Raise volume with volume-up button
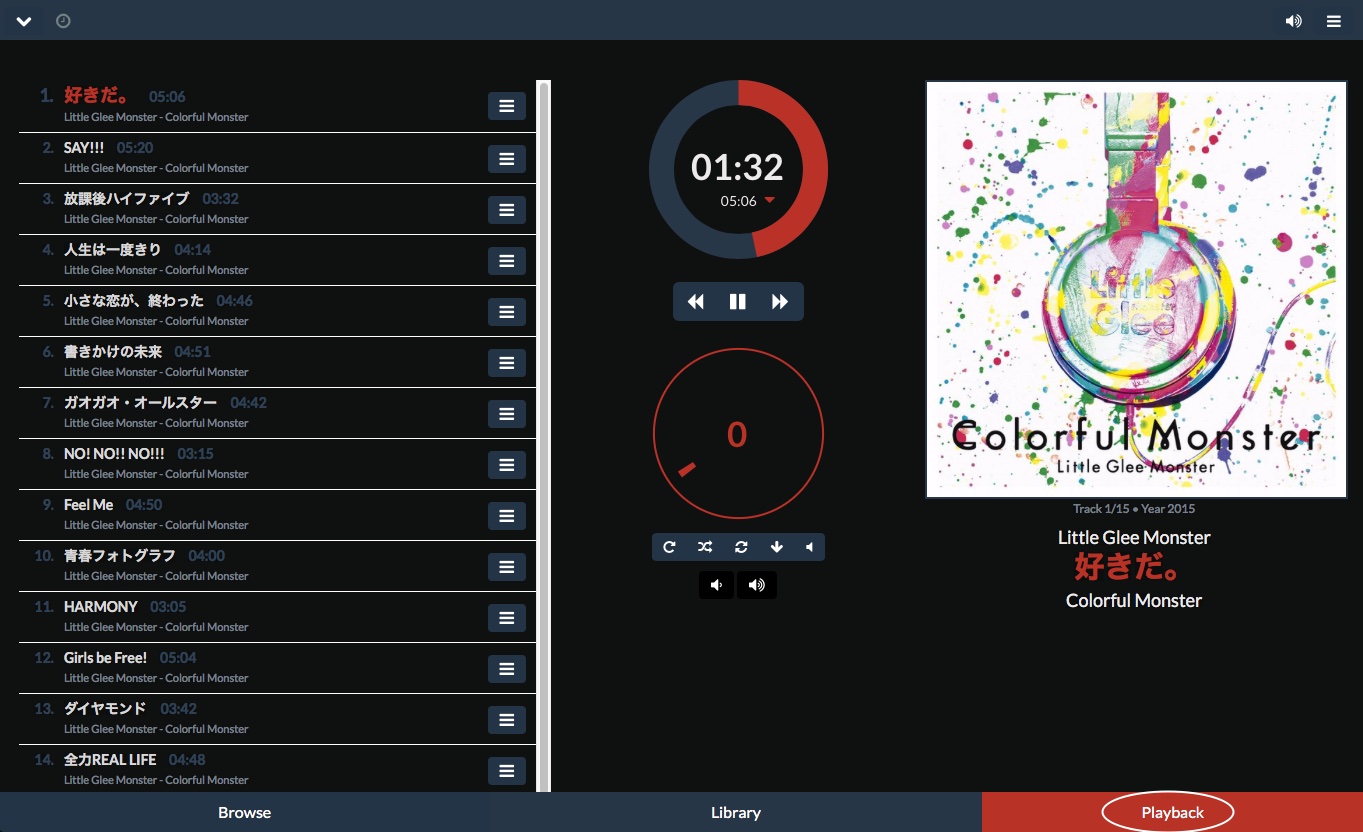1363x832 pixels. (x=757, y=585)
